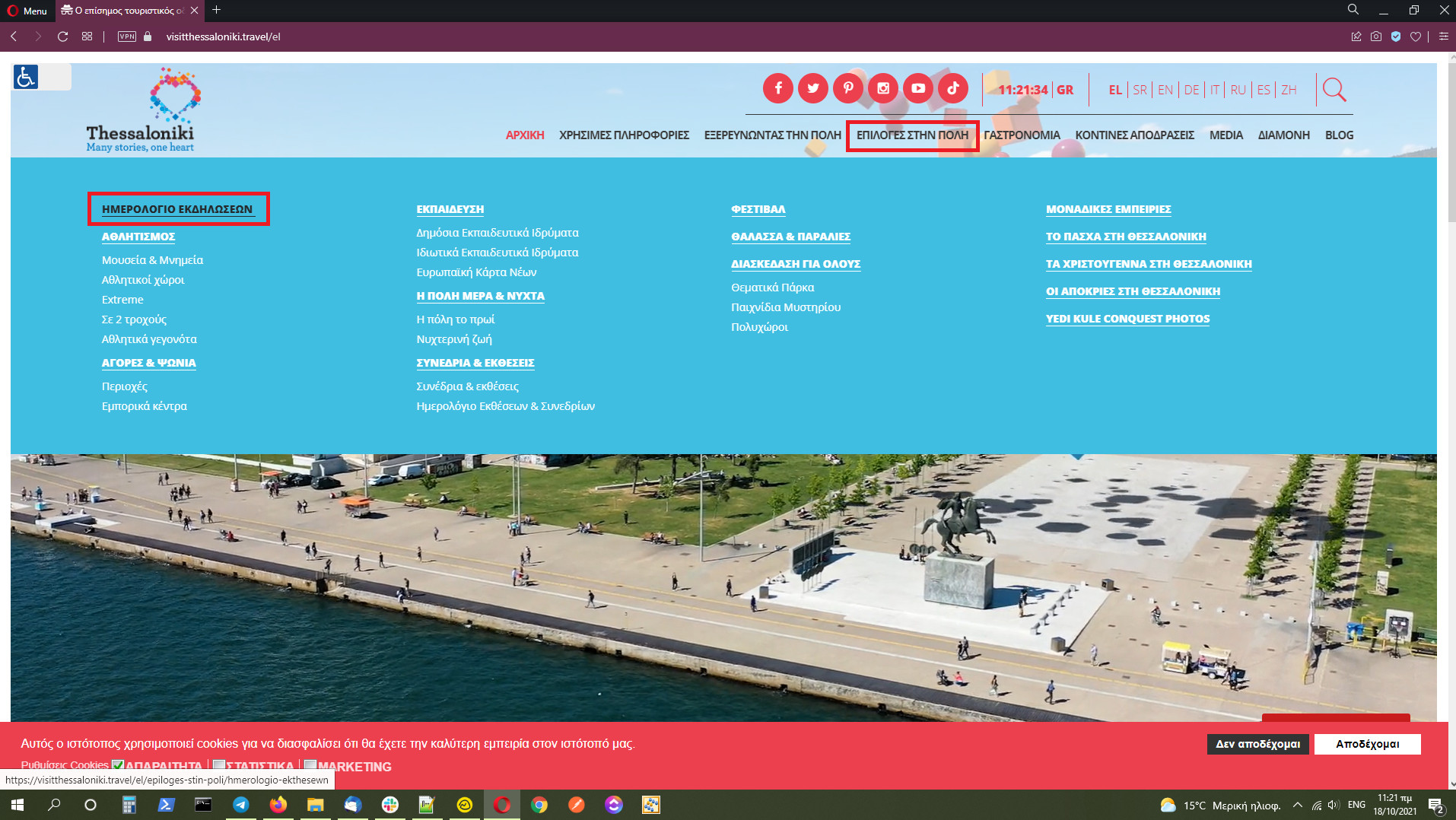This screenshot has height=820, width=1456.
Task: Open the BLOG menu item
Action: (1339, 135)
